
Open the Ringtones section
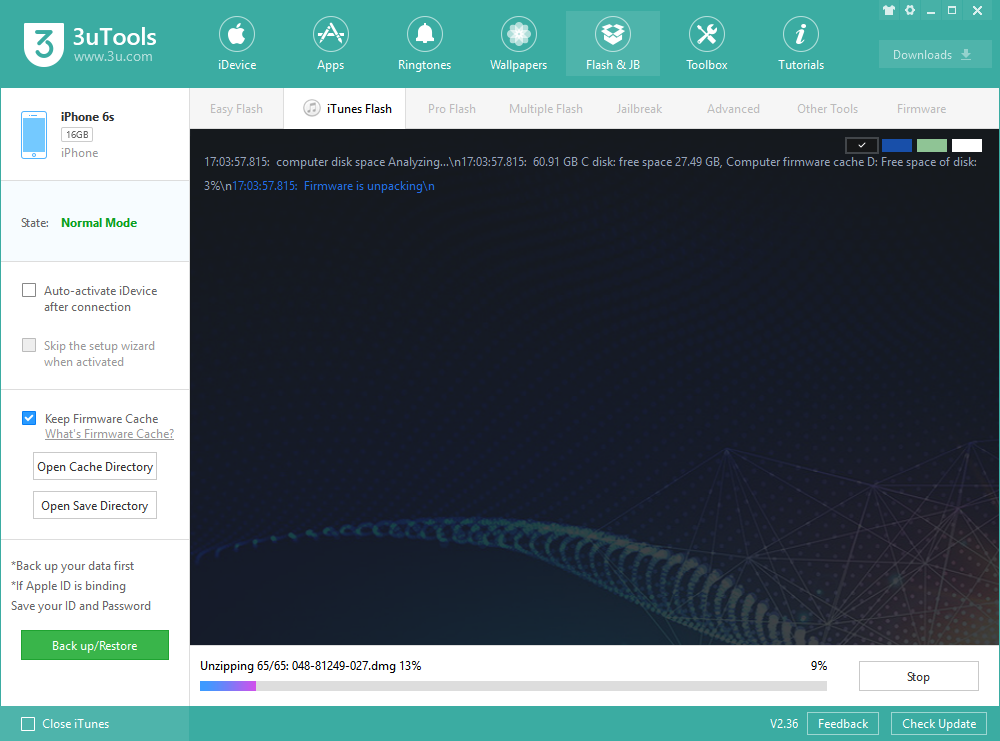click(424, 43)
